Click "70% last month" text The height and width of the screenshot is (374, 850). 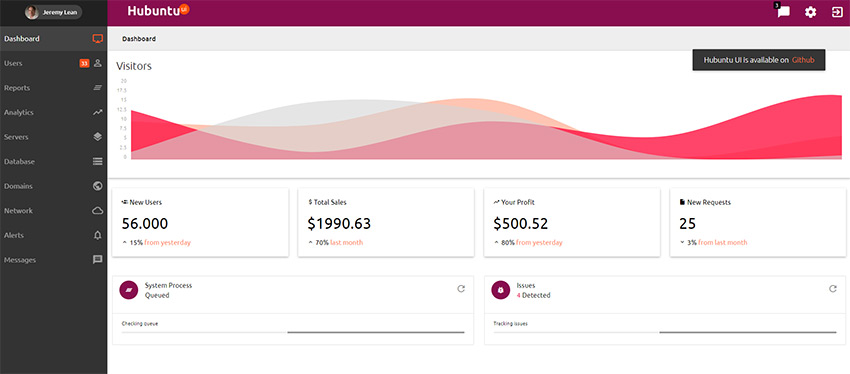pyautogui.click(x=339, y=243)
